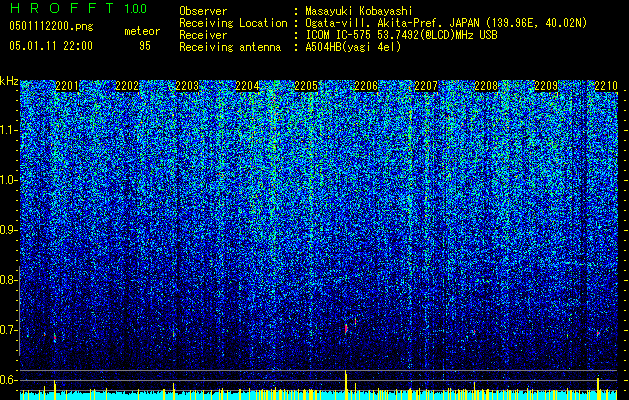The height and width of the screenshot is (400, 629).
Task: Click the meteor echo below 2201
Action: 55,337
